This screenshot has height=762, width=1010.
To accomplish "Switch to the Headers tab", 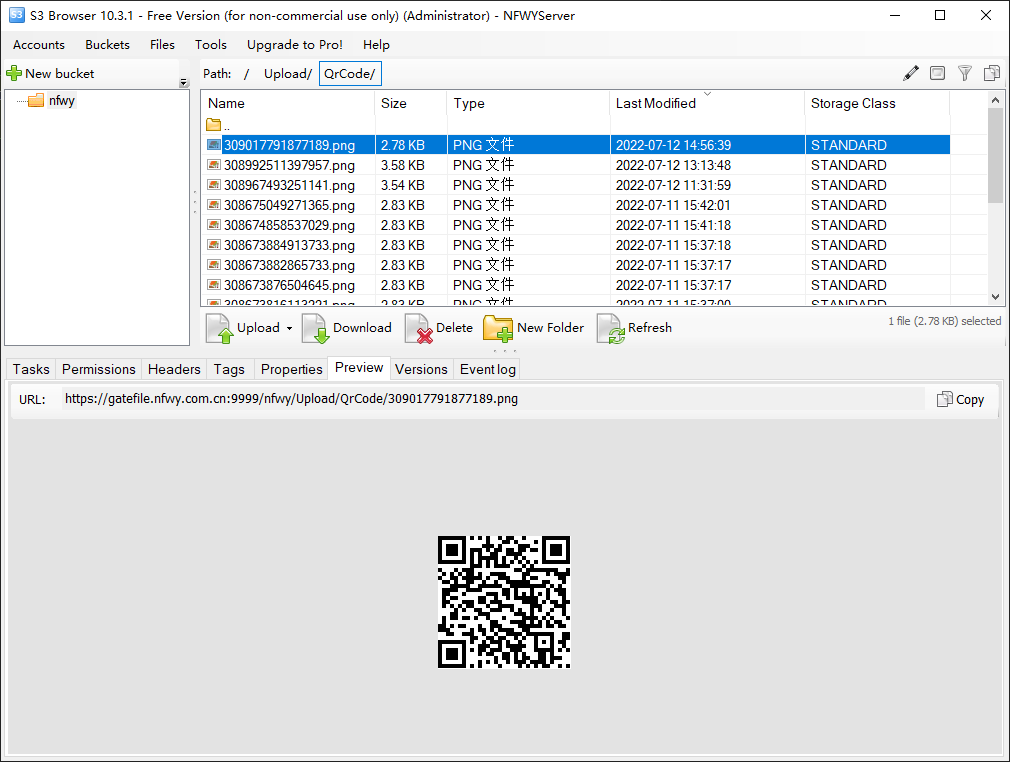I will [x=174, y=369].
